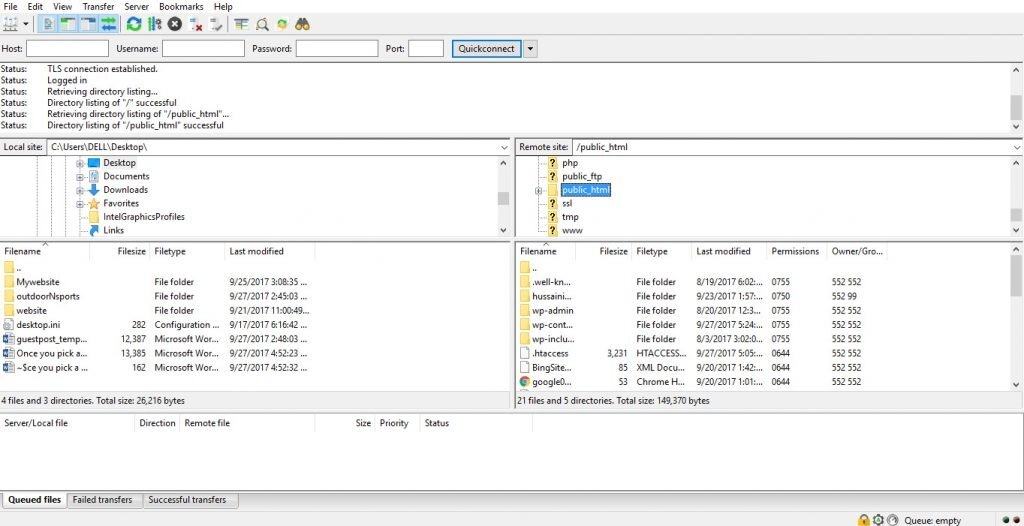Refresh the file and folder lists
Viewport: 1024px width, 526px height.
click(134, 24)
